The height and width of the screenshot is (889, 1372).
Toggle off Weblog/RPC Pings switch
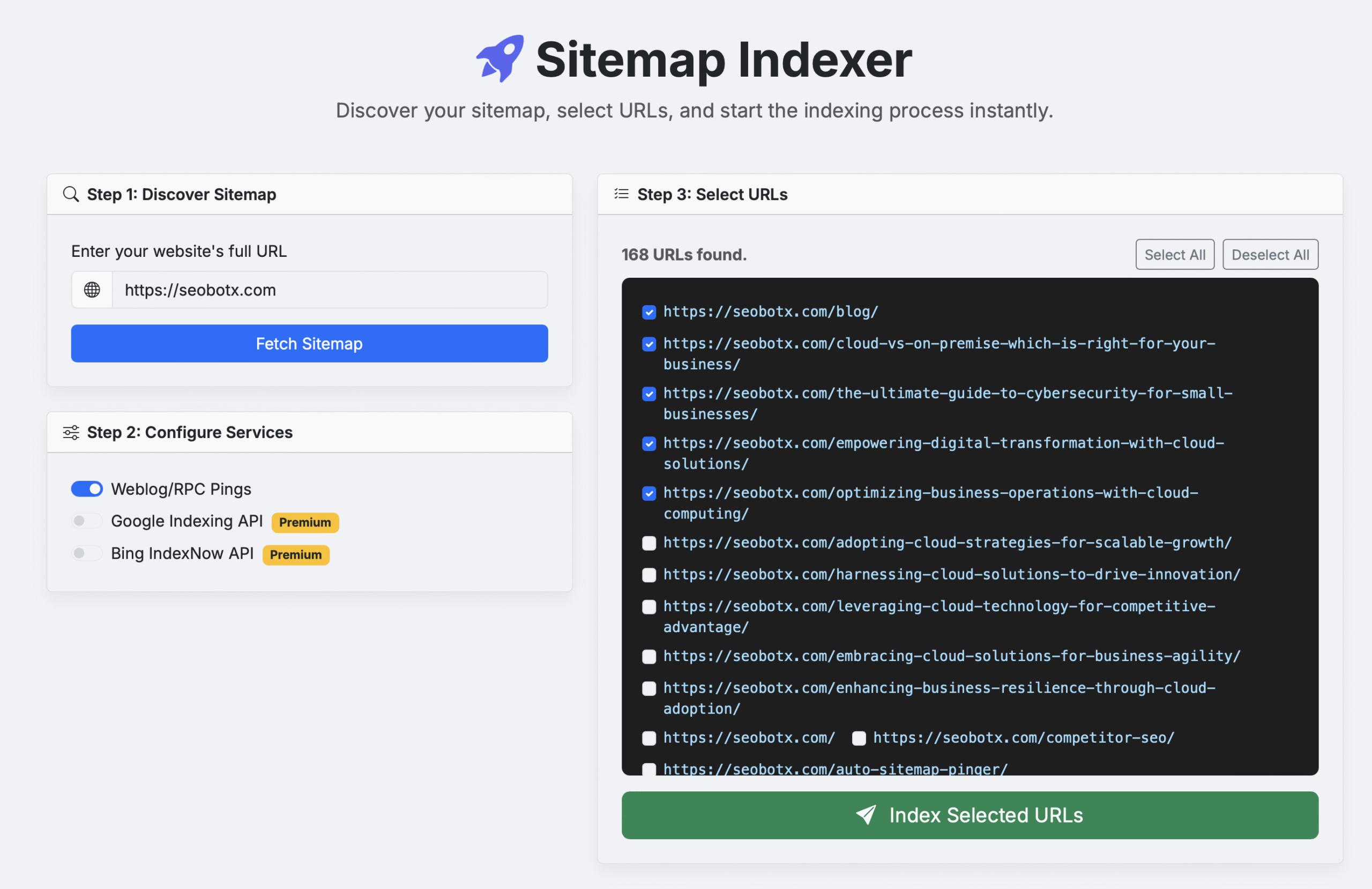(x=87, y=488)
